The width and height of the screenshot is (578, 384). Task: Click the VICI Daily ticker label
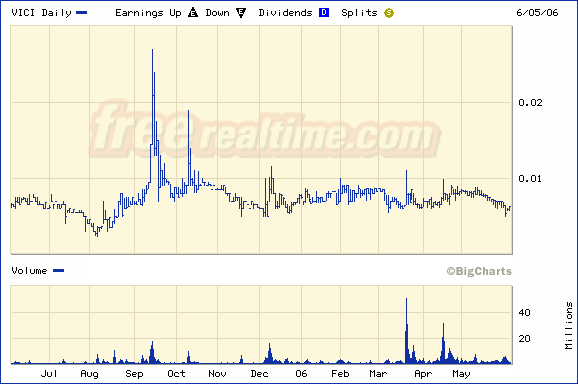[x=41, y=13]
